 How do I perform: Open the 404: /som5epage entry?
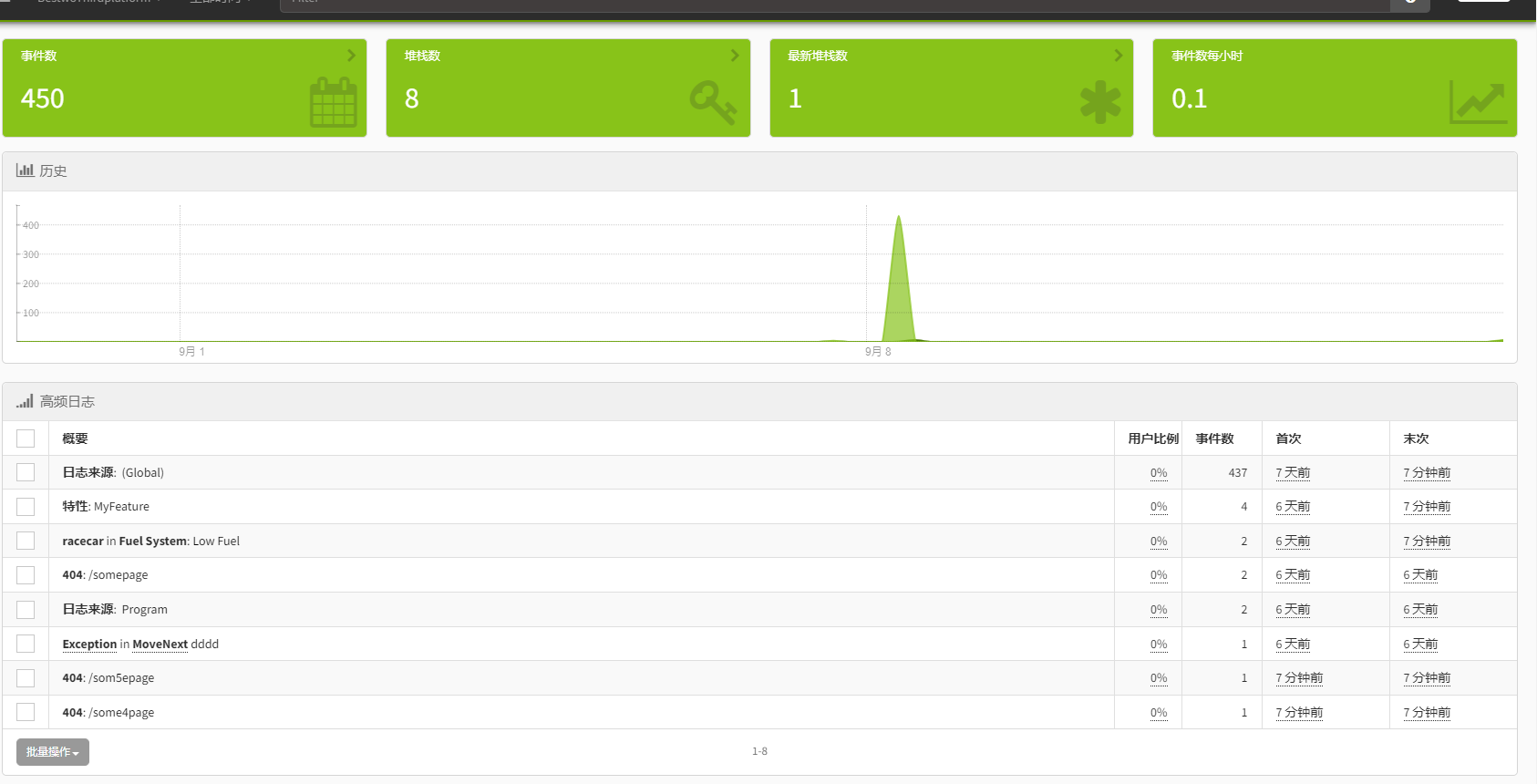[x=108, y=678]
